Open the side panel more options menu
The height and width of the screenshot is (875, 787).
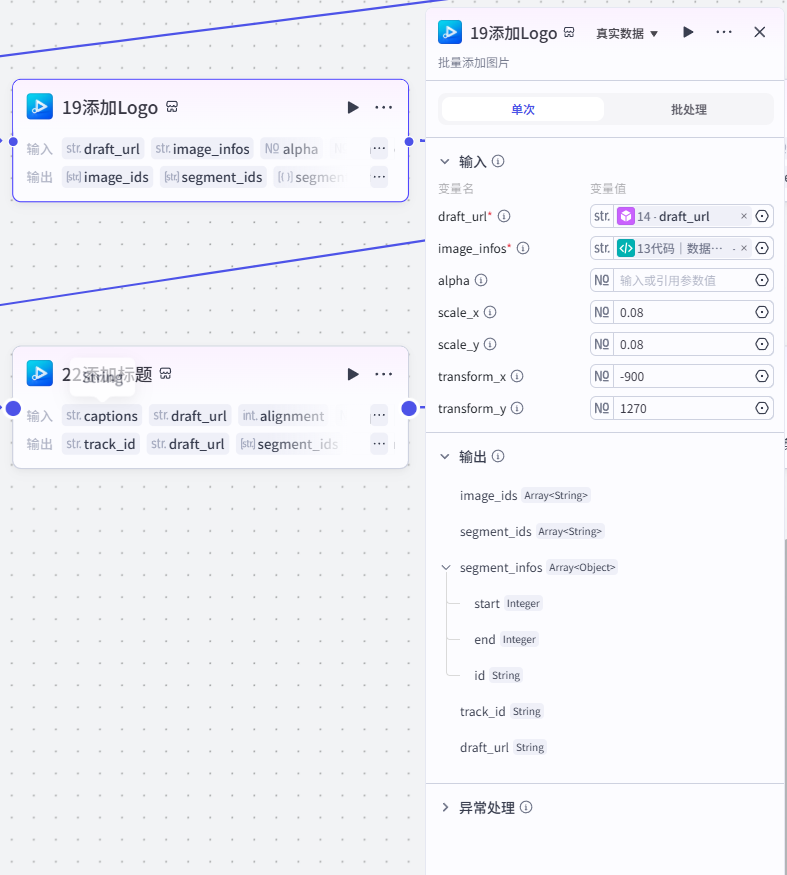(x=724, y=32)
